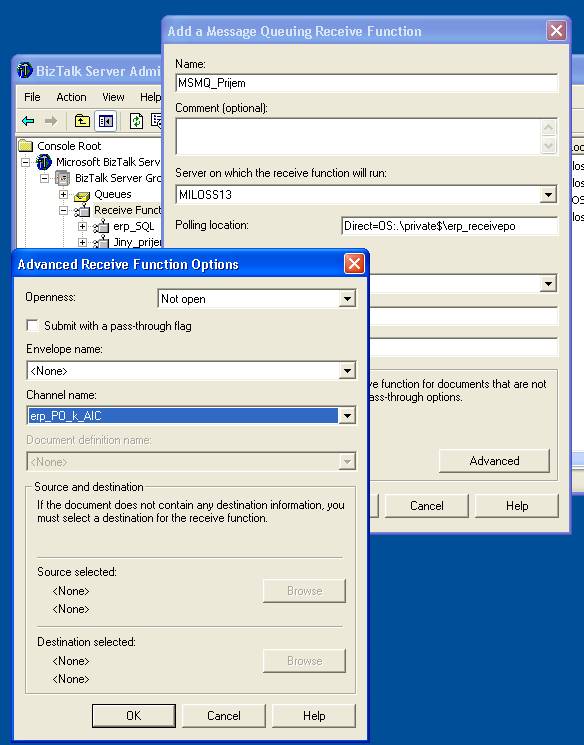Select the Jiny_prijem tree item
Viewport: 584px width, 745px height.
[137, 242]
